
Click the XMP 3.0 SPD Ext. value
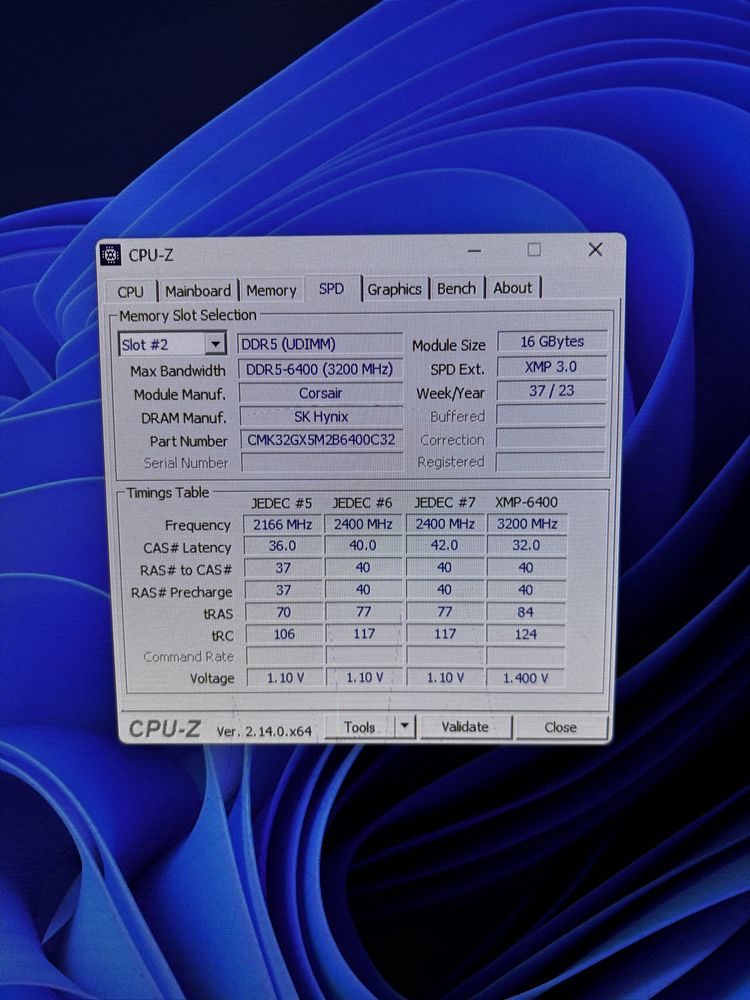click(x=551, y=367)
